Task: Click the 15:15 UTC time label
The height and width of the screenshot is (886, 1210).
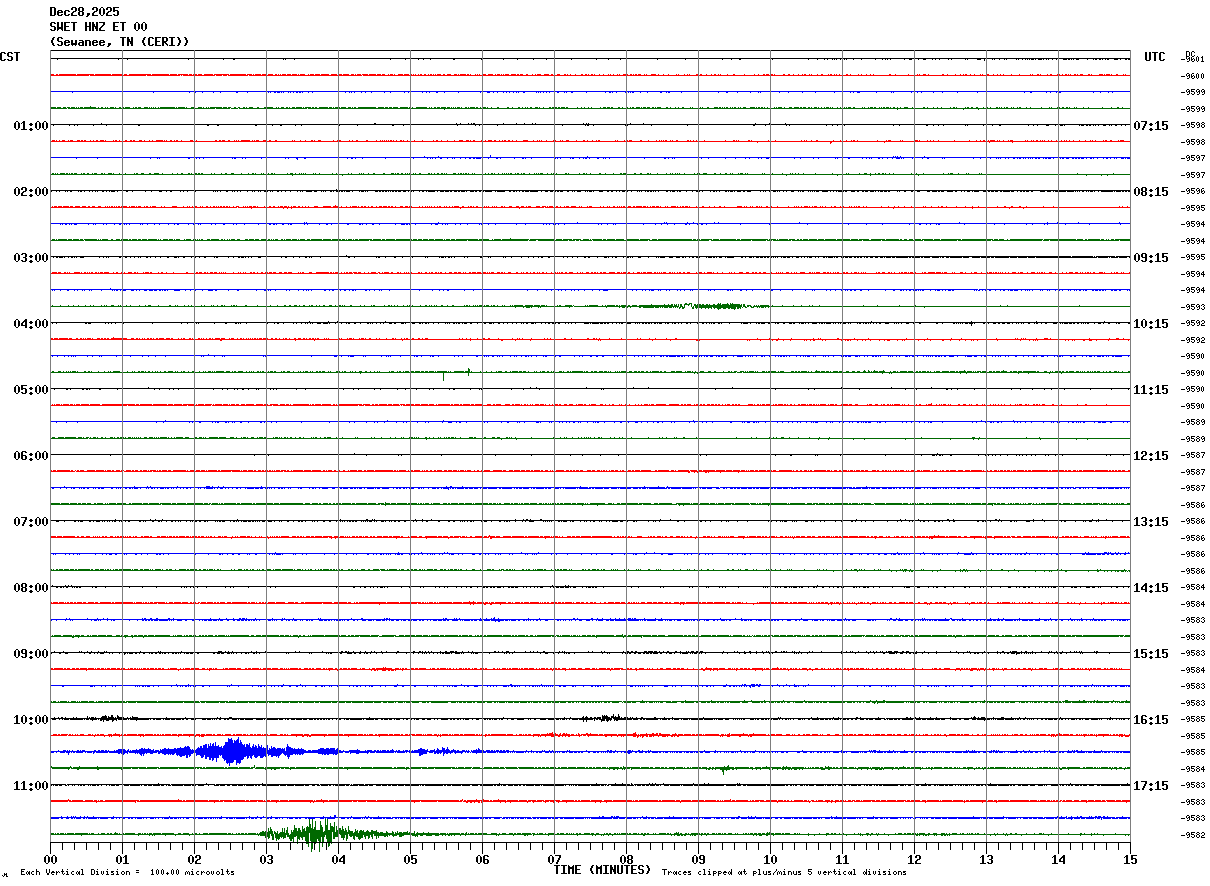Action: (x=1151, y=653)
